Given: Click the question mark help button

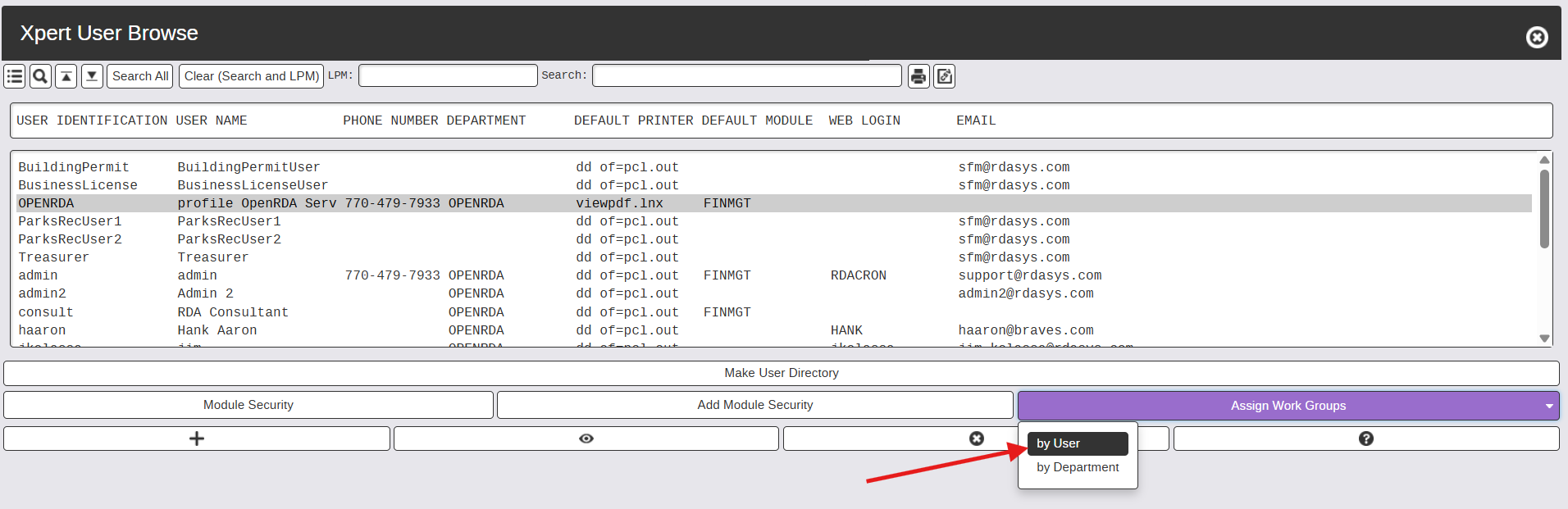Looking at the screenshot, I should tap(1366, 439).
